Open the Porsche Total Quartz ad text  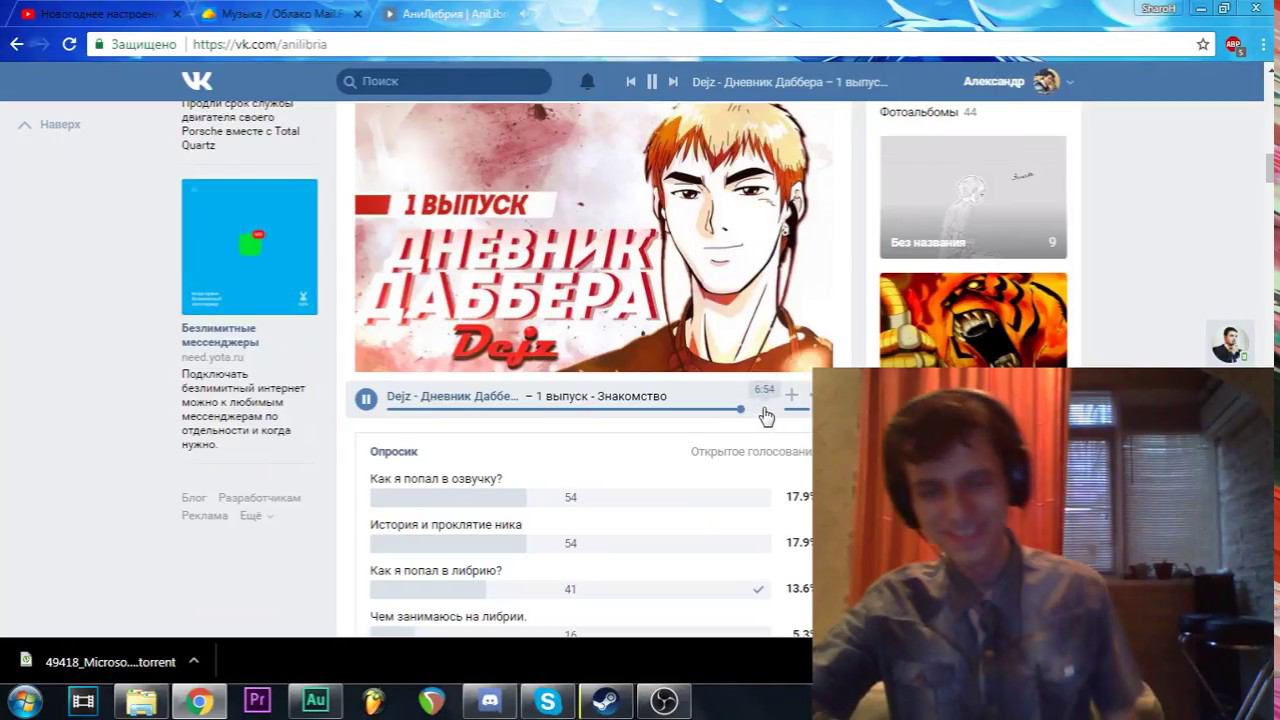(x=240, y=124)
